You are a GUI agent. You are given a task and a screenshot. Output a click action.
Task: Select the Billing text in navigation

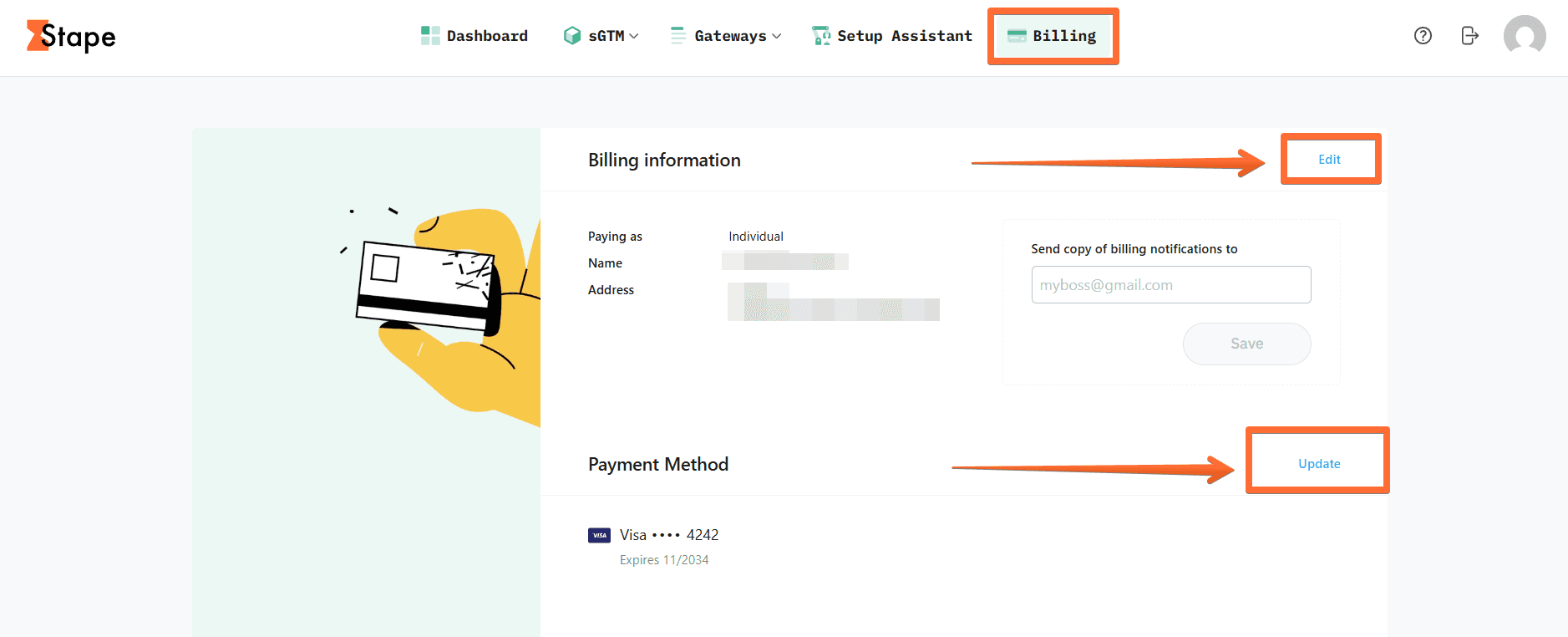click(x=1064, y=36)
